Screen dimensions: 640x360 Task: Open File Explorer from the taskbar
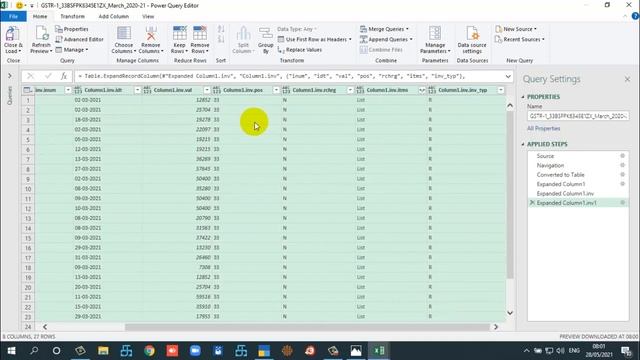click(x=103, y=351)
